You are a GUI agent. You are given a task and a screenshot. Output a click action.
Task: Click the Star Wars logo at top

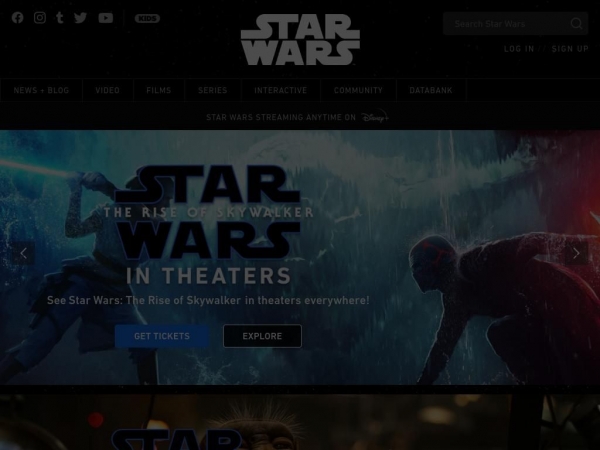click(x=300, y=40)
